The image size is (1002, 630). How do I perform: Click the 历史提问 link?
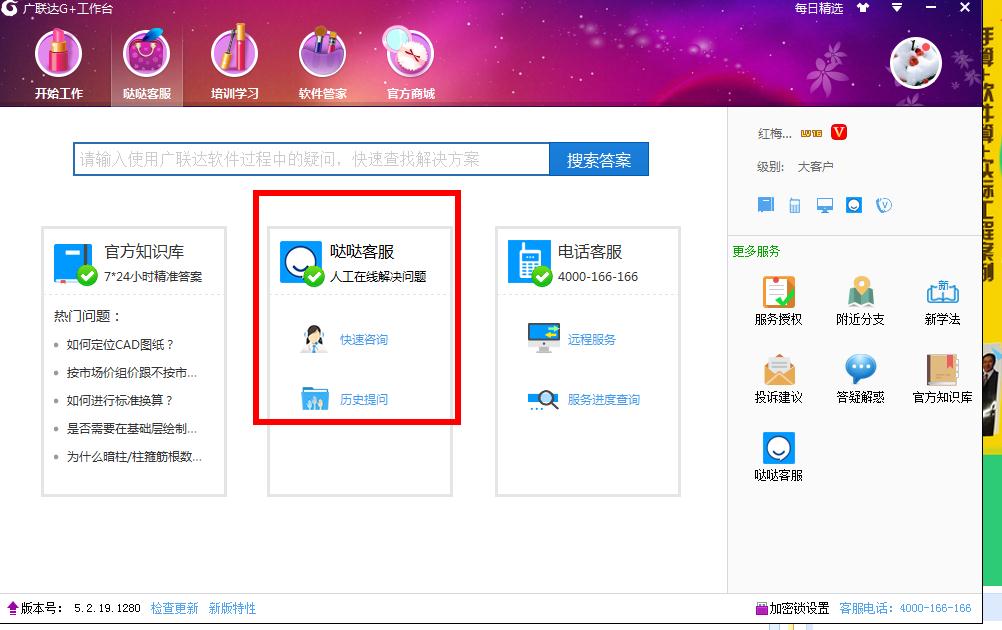pos(364,400)
